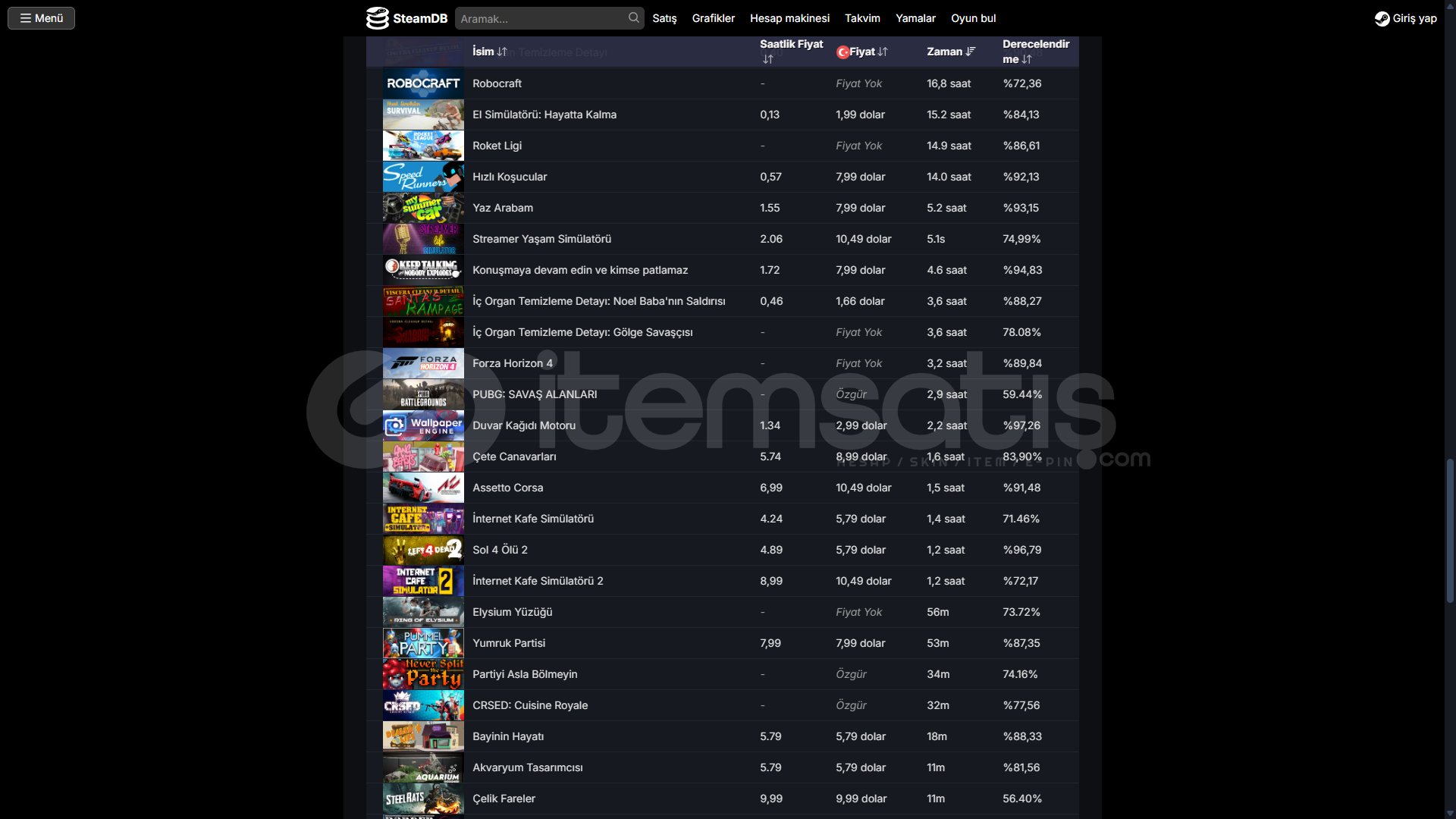Image resolution: width=1456 pixels, height=819 pixels.
Task: Open the Never Split the Party thumbnail
Action: [423, 674]
